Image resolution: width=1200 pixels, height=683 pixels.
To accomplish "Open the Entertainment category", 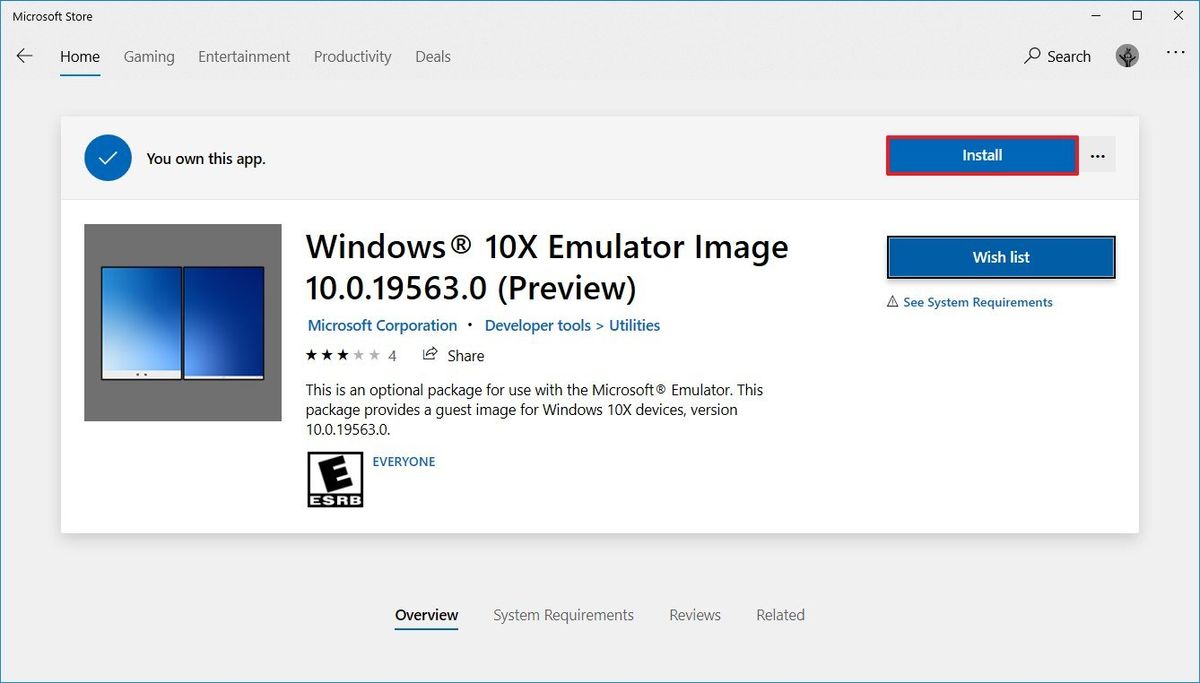I will (243, 56).
